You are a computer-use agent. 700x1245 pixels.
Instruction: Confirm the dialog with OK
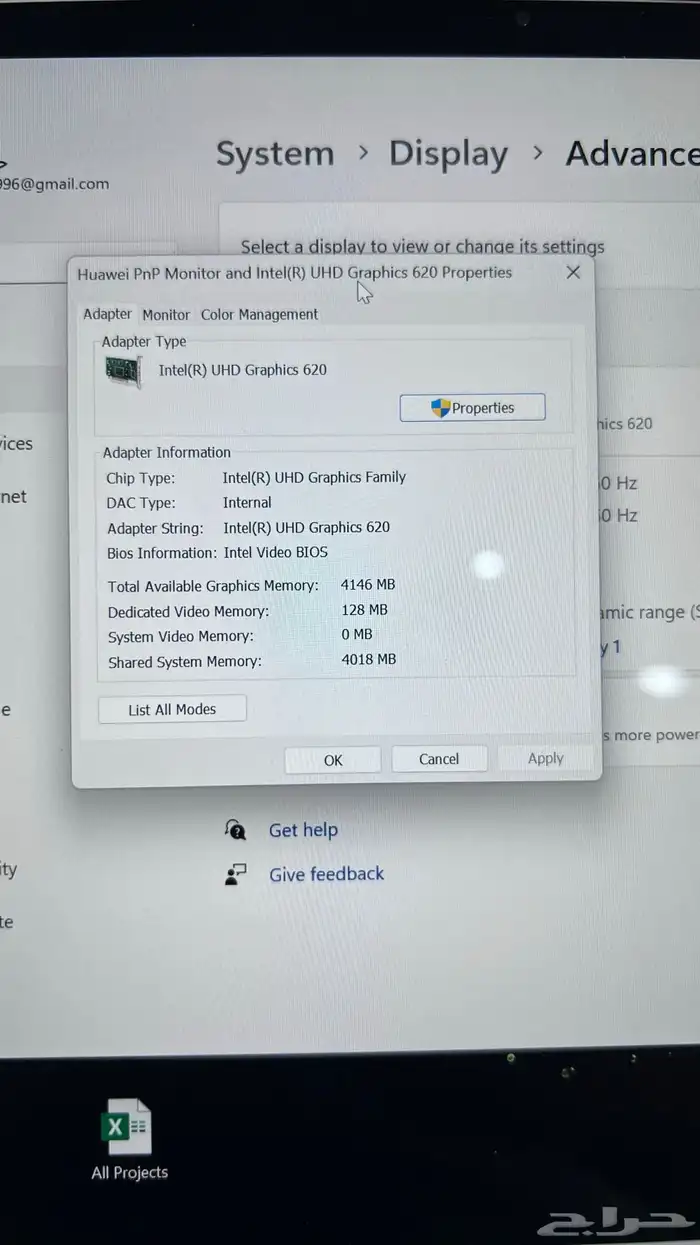[333, 760]
